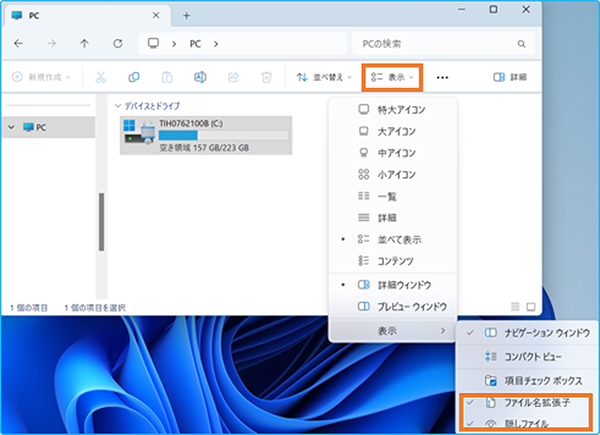Open the three-dot more options menu

click(442, 78)
